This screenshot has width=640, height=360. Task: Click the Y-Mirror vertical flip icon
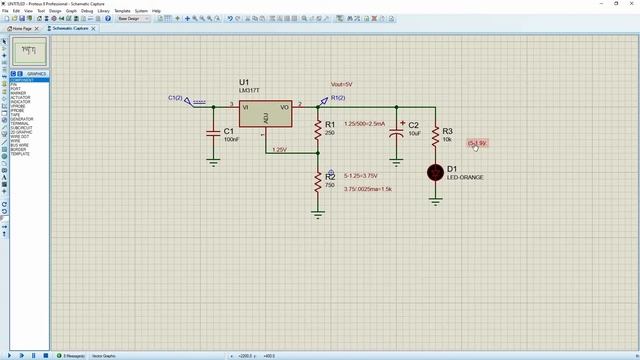[x=4, y=234]
